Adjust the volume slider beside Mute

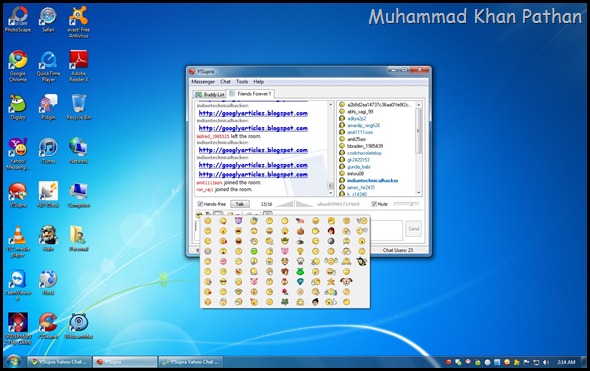(x=406, y=204)
